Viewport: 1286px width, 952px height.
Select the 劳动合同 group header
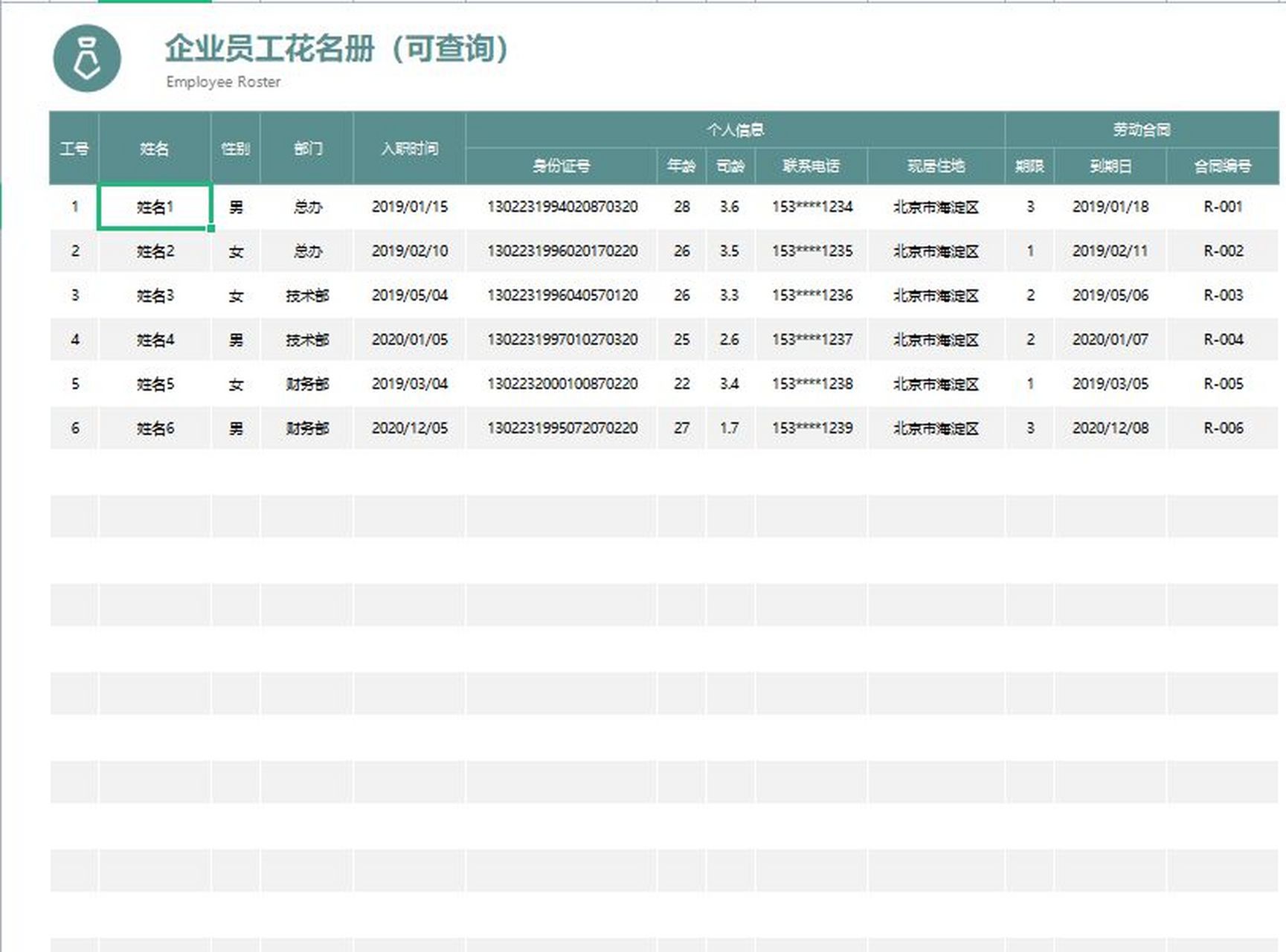pyautogui.click(x=1142, y=129)
